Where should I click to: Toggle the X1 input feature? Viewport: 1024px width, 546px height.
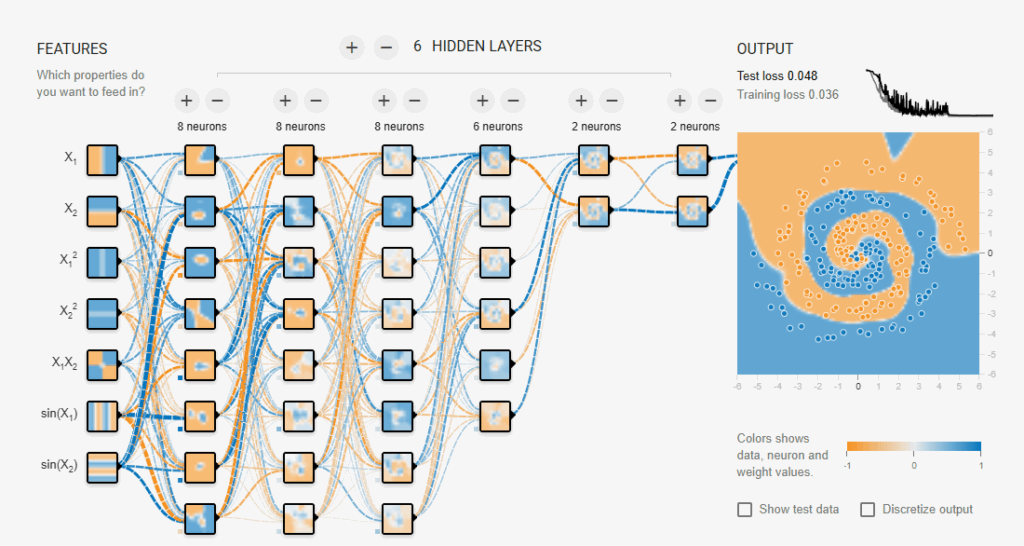pos(103,161)
